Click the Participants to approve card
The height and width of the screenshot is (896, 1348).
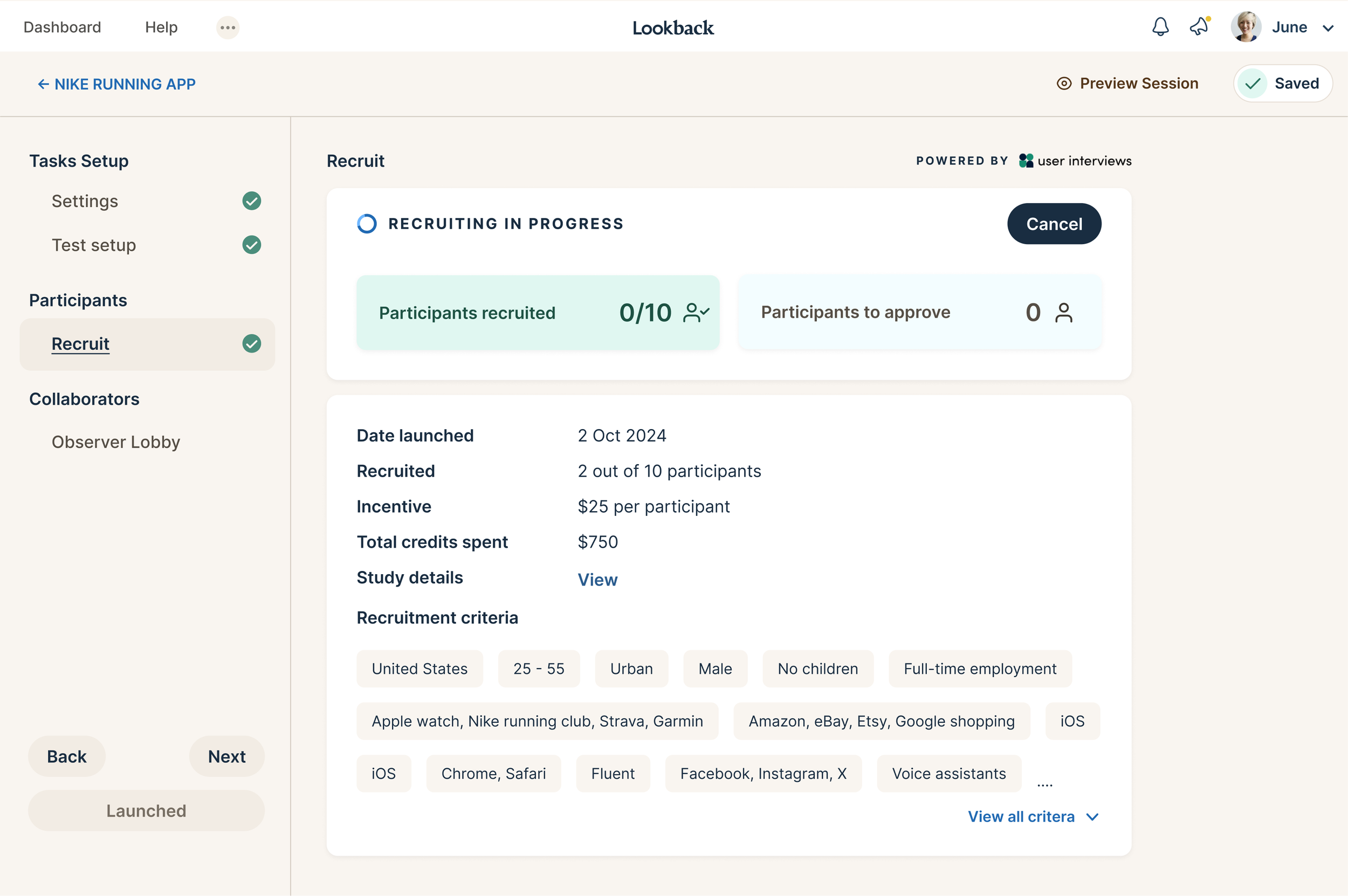tap(920, 313)
